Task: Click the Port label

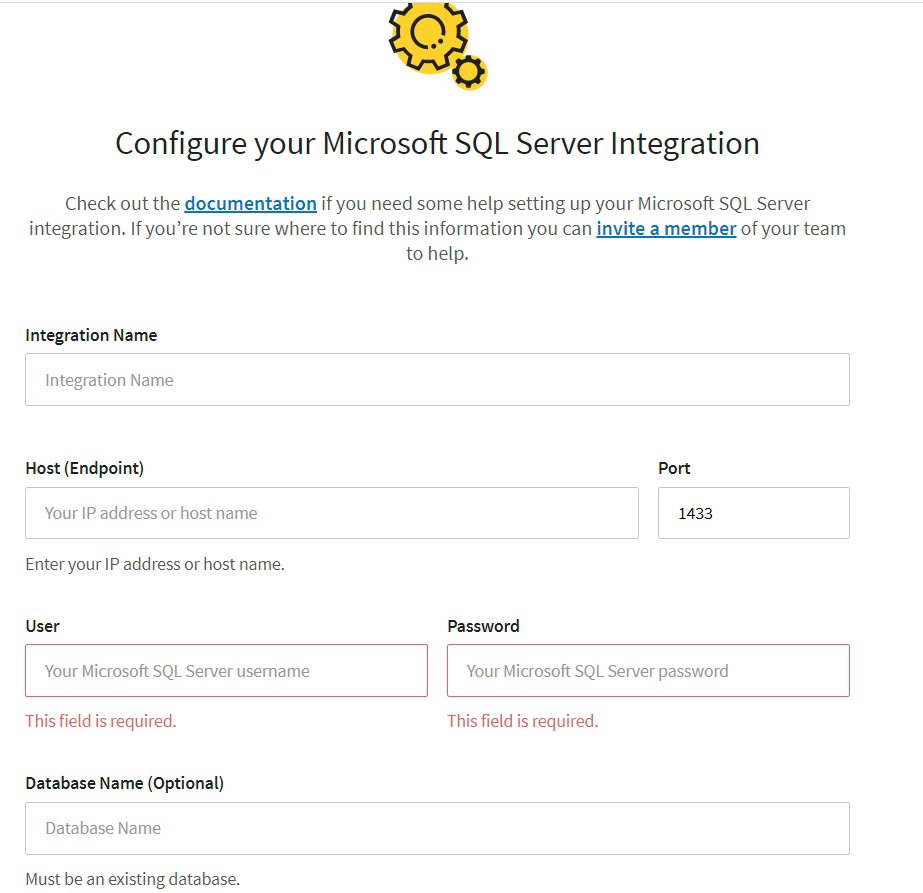Action: (x=674, y=468)
